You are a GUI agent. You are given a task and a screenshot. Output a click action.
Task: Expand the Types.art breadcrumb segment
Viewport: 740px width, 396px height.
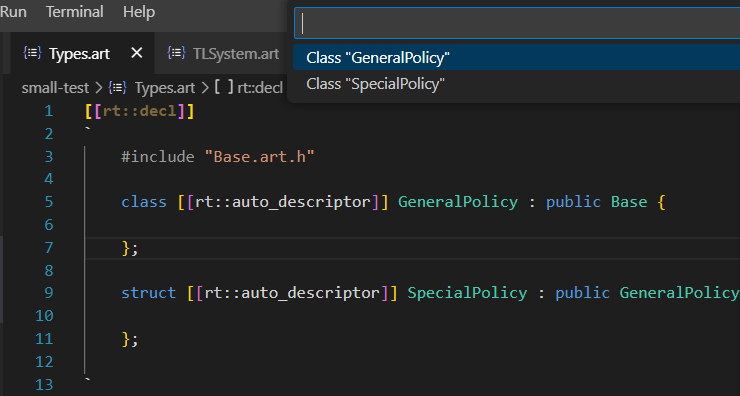[x=165, y=88]
